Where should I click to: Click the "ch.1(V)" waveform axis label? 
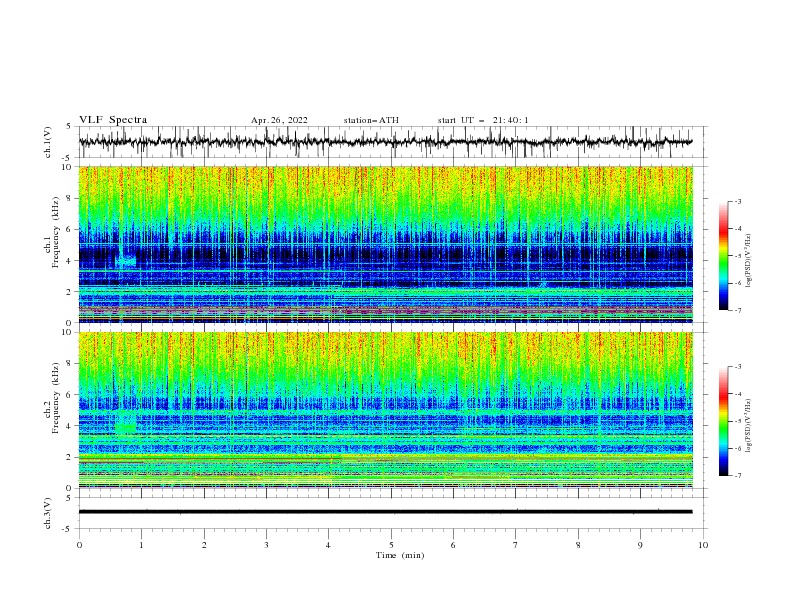pos(48,142)
